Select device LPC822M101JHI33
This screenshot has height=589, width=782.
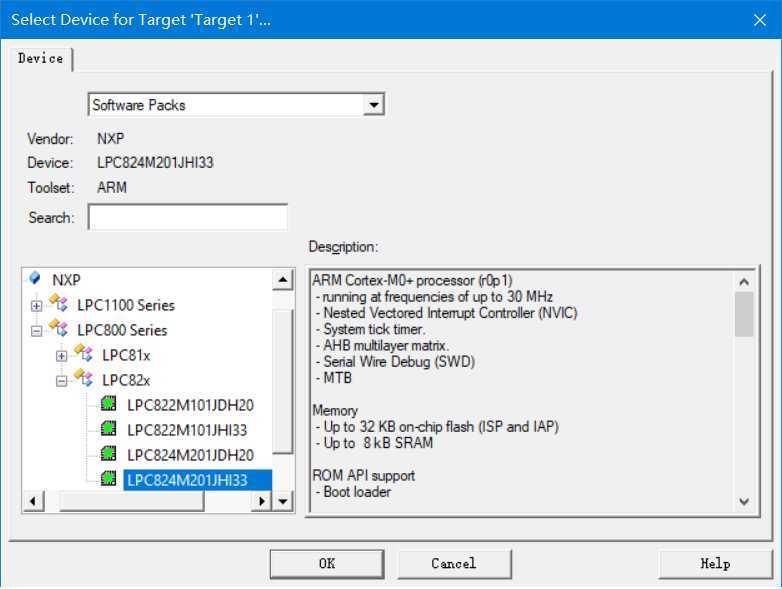click(187, 430)
